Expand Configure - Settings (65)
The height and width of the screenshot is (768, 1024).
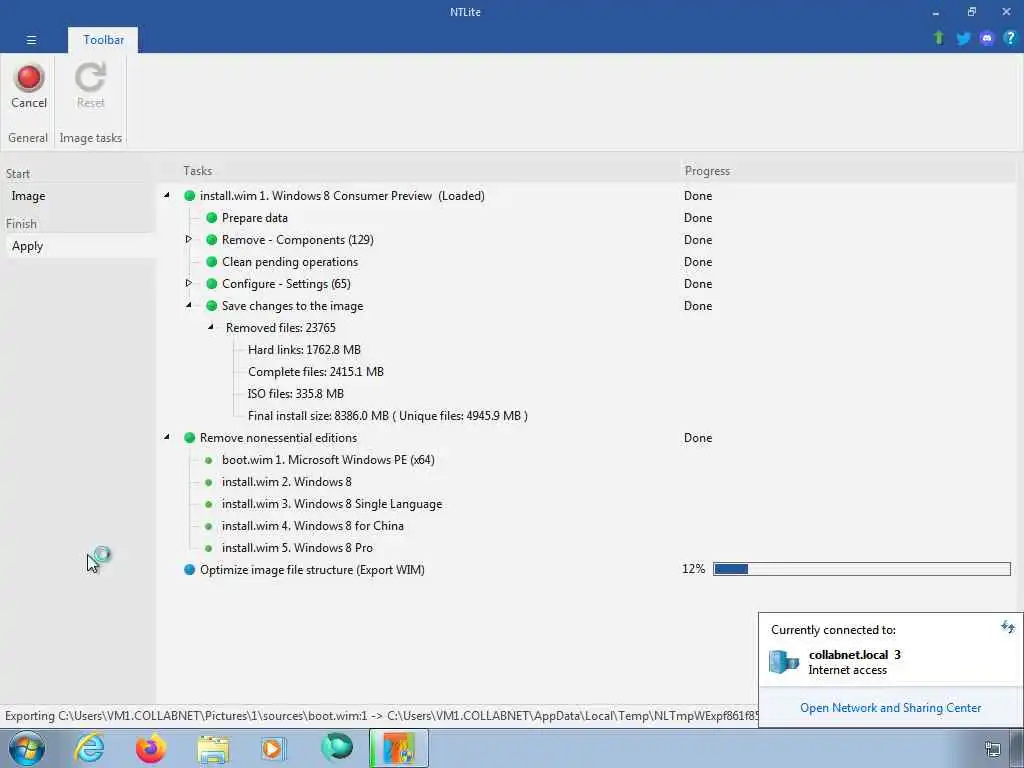(189, 283)
